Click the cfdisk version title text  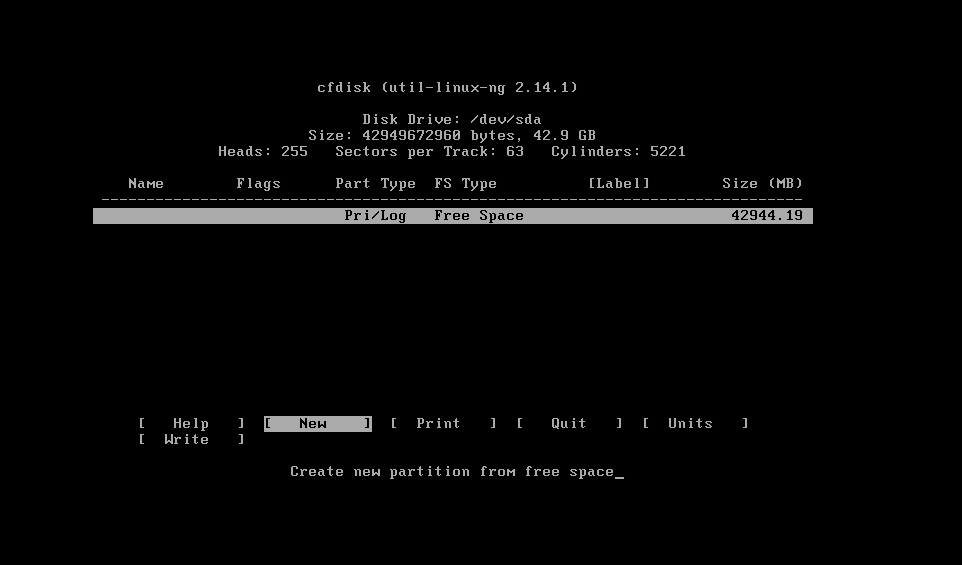pyautogui.click(x=448, y=88)
